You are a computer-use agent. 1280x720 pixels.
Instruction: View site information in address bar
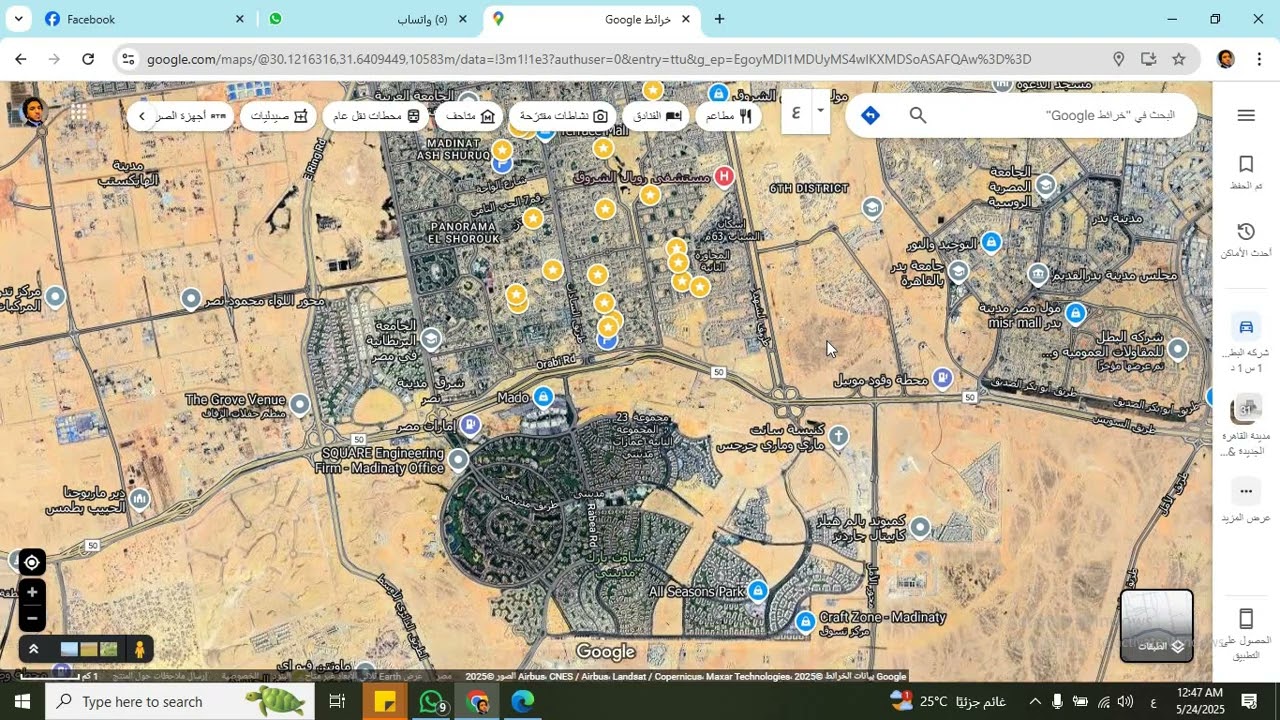127,59
